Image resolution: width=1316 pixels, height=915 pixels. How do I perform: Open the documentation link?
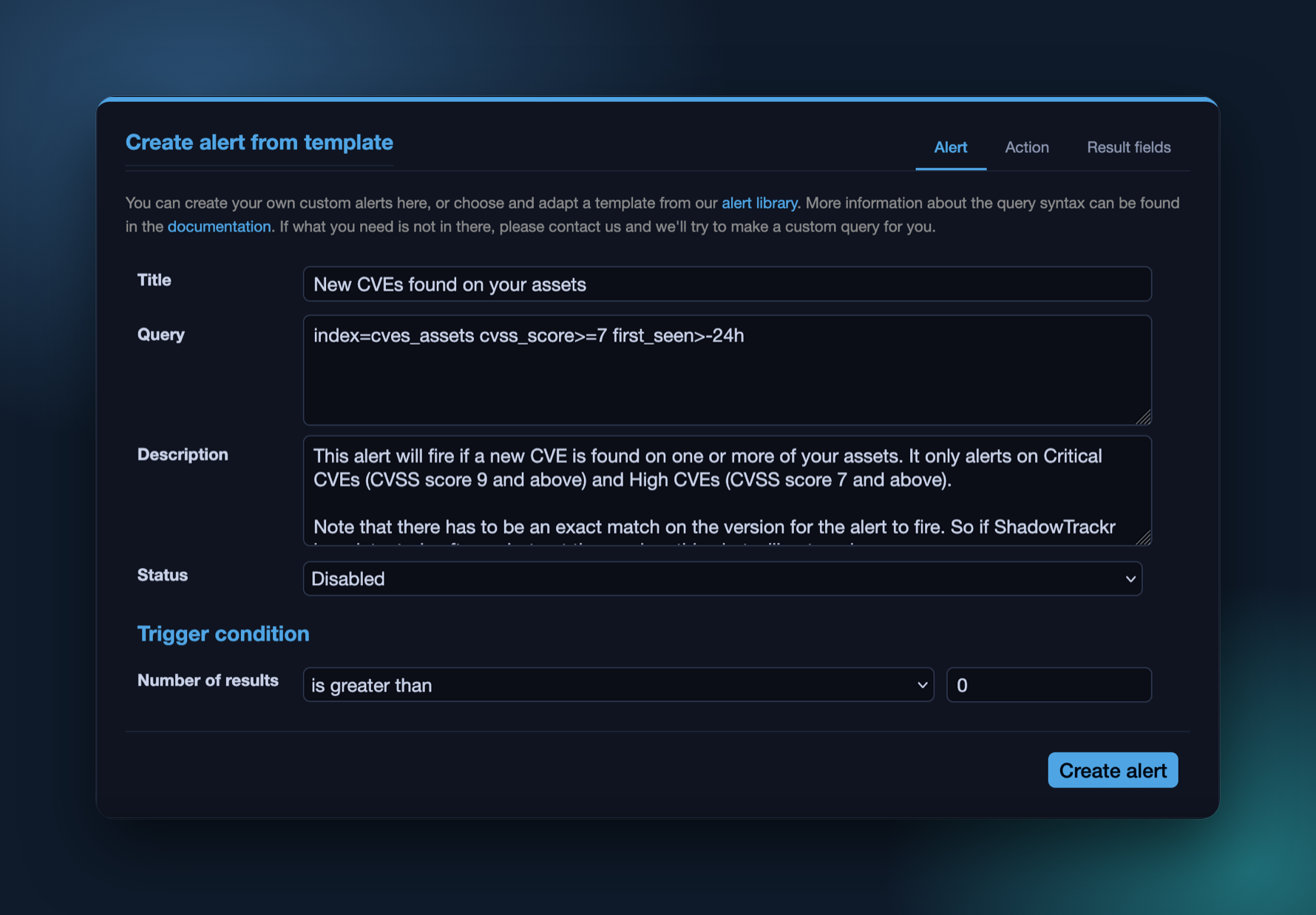click(219, 226)
